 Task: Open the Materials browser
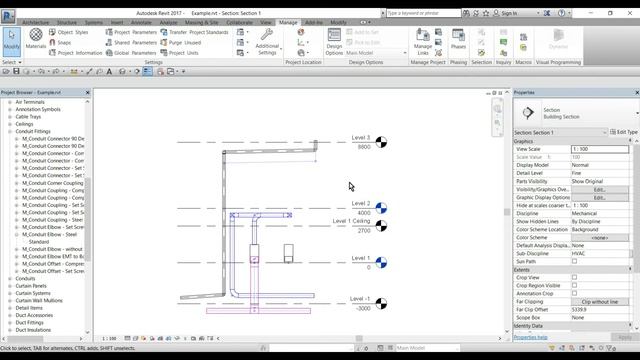[x=36, y=39]
